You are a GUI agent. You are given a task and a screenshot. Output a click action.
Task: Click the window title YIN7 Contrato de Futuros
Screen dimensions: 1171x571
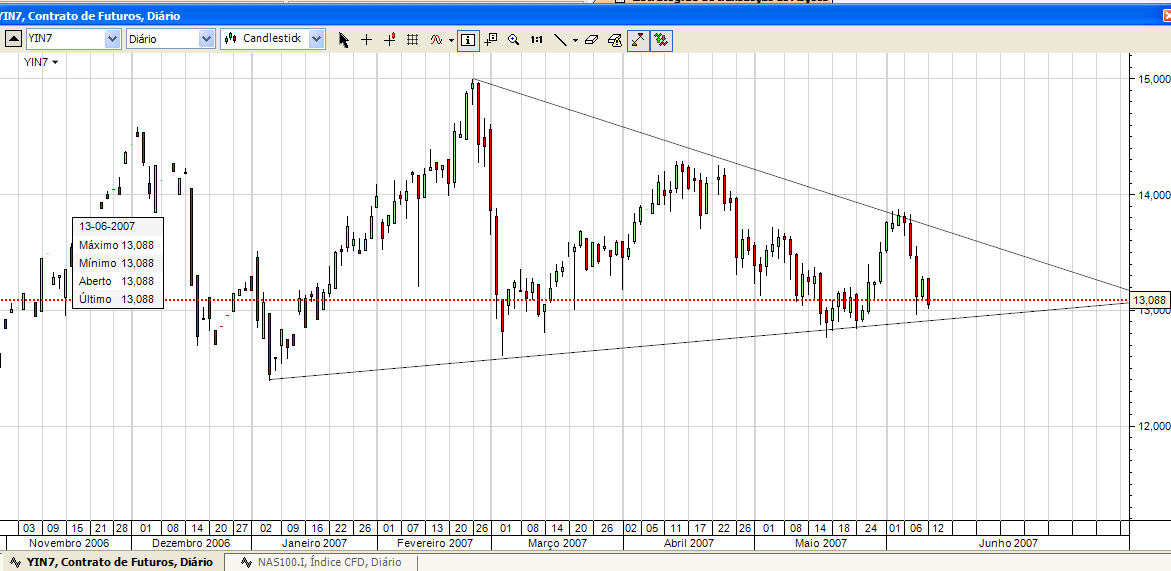click(90, 15)
